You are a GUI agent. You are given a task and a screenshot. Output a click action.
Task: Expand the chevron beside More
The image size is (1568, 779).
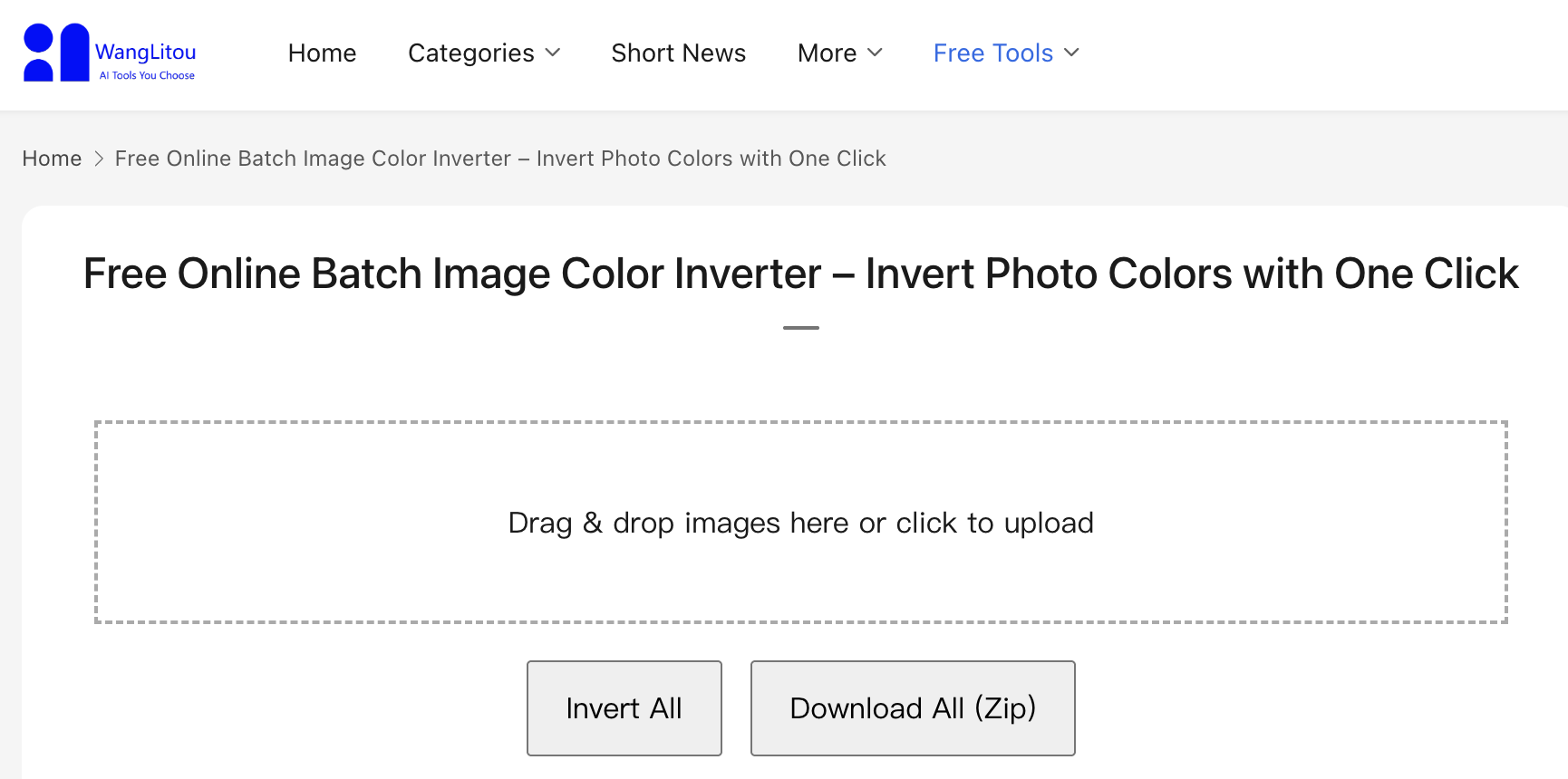[875, 53]
